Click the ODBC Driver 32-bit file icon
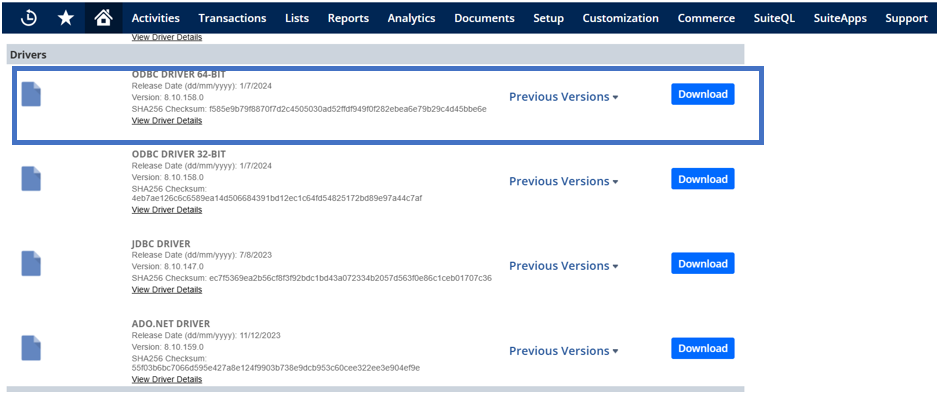Screen dimensions: 937x397 (31, 179)
